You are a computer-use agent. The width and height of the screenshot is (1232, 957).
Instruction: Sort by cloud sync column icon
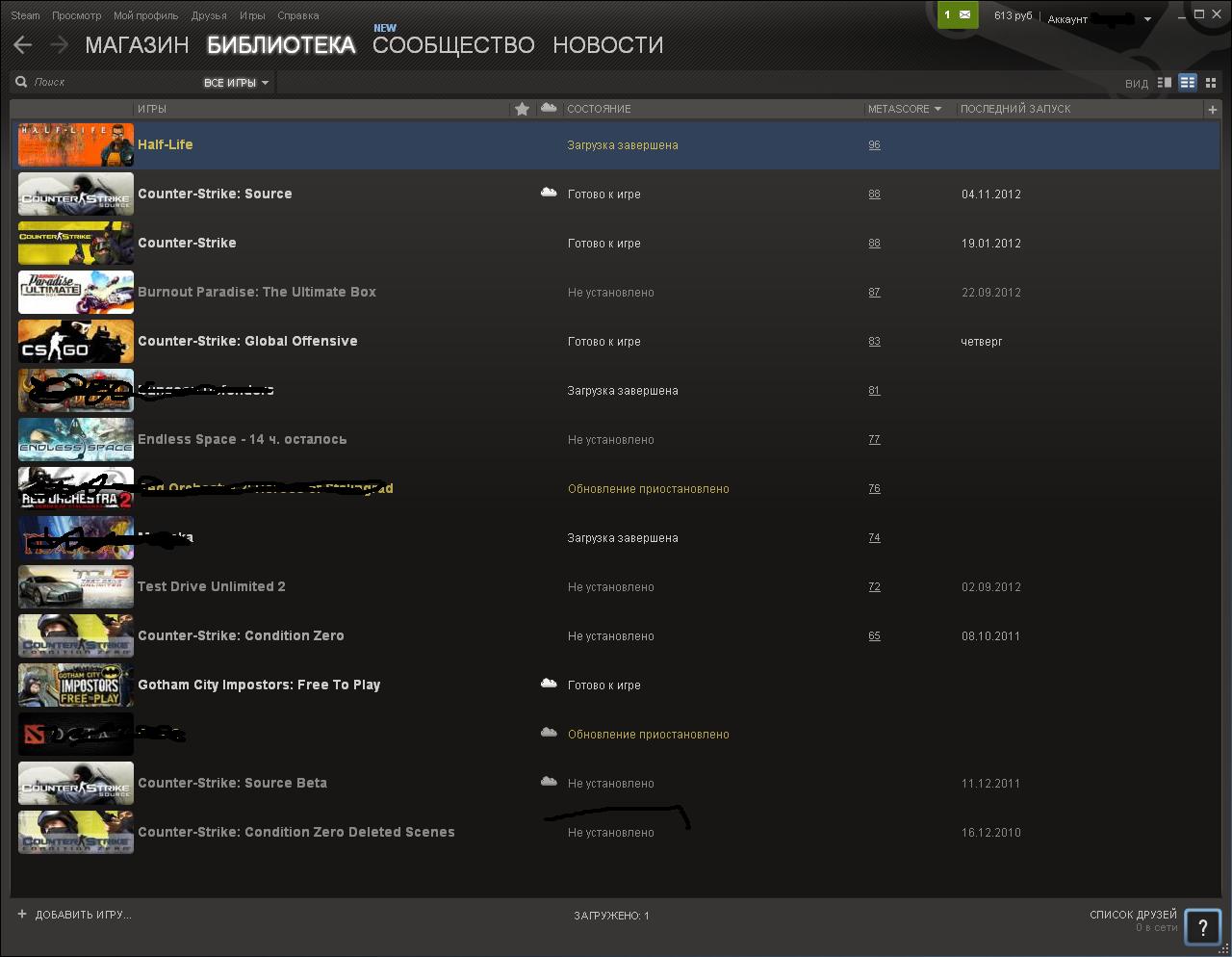click(x=549, y=108)
